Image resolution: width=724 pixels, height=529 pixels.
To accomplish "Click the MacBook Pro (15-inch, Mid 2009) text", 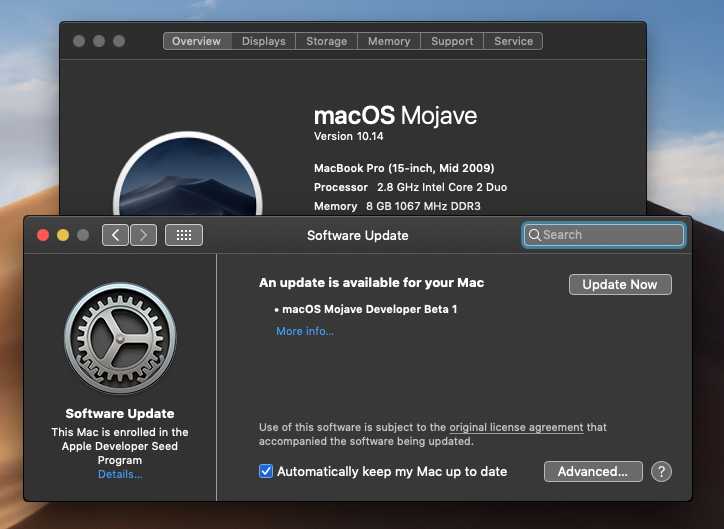I will click(x=404, y=168).
